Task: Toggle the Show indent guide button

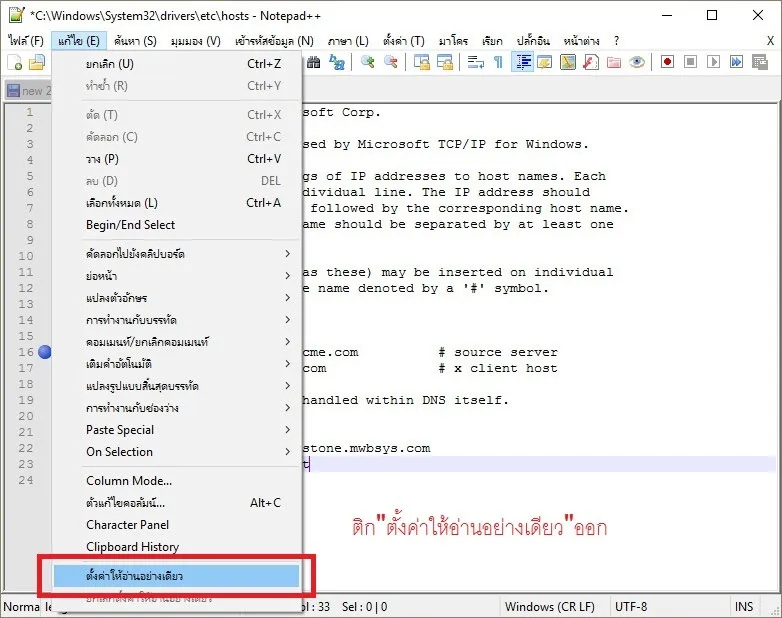Action: 523,62
